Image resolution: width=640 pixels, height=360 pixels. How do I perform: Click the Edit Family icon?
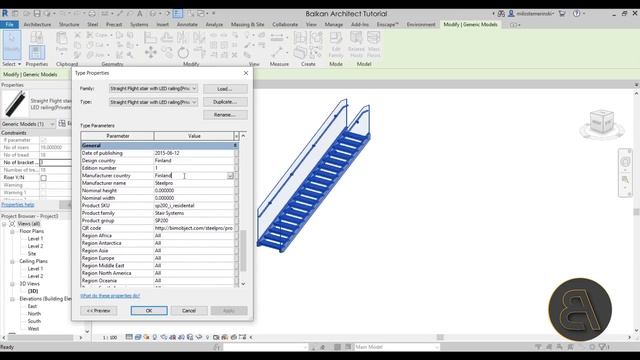pyautogui.click(x=336, y=44)
